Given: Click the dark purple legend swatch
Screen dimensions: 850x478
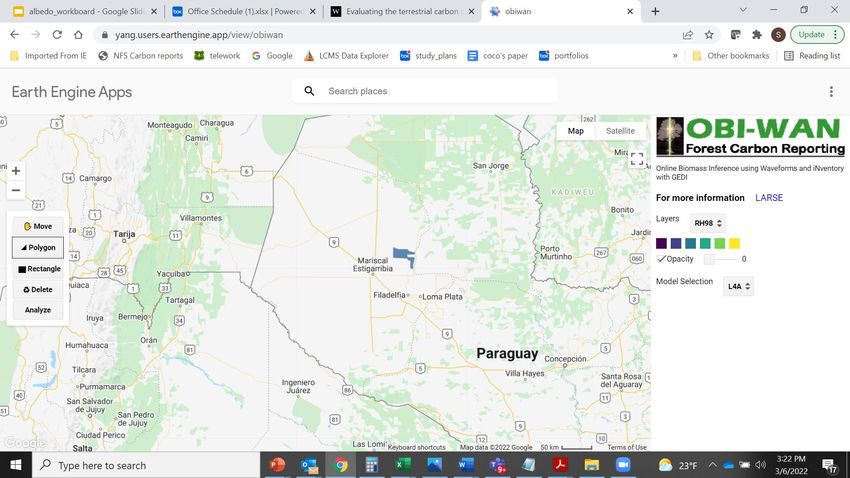Looking at the screenshot, I should tap(661, 243).
